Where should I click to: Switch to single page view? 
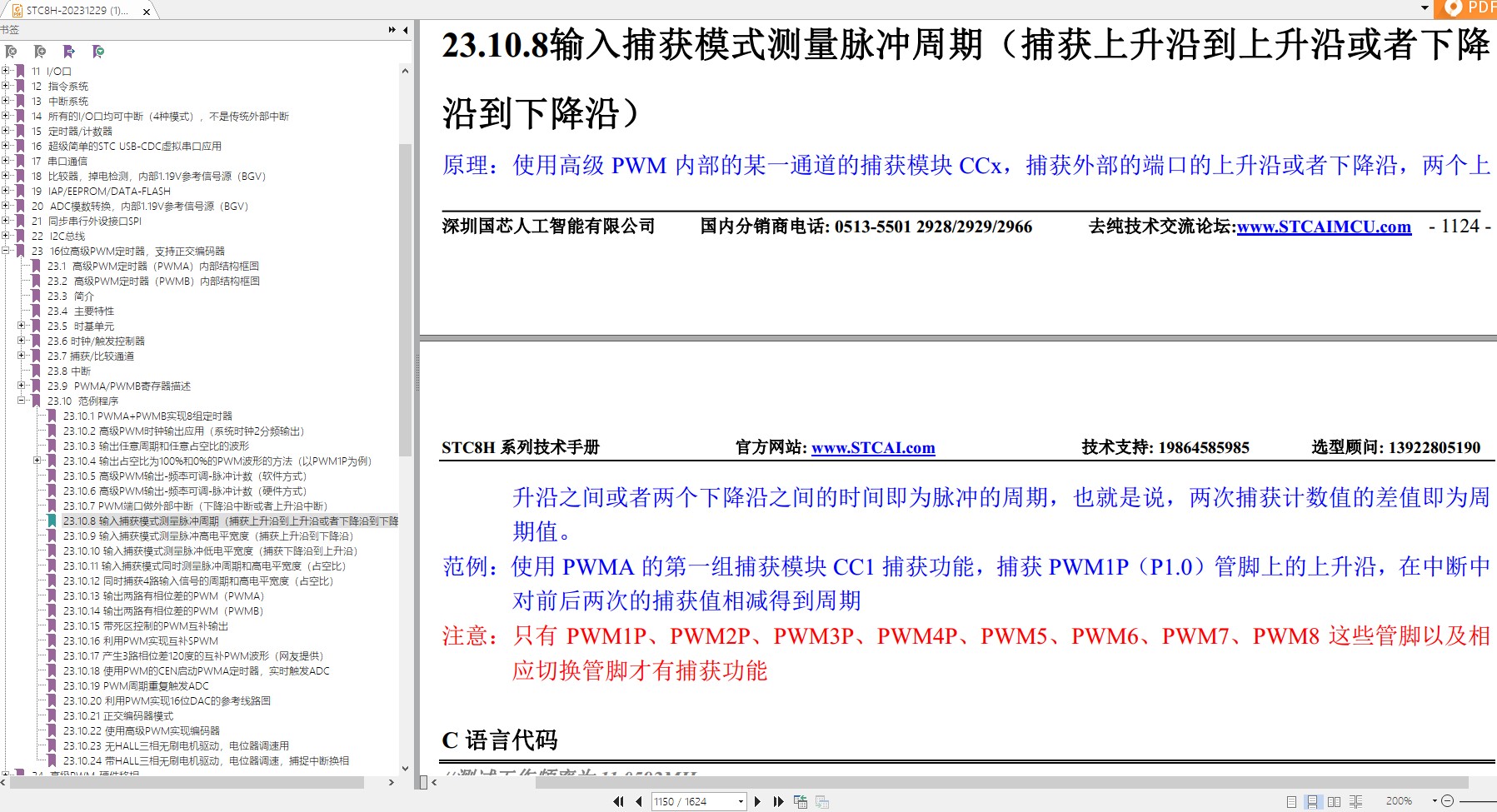point(1291,801)
